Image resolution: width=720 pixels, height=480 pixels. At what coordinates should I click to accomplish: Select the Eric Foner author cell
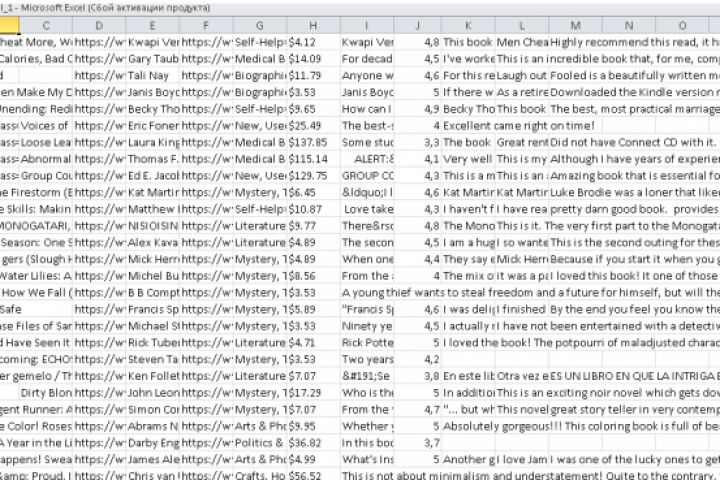point(152,125)
